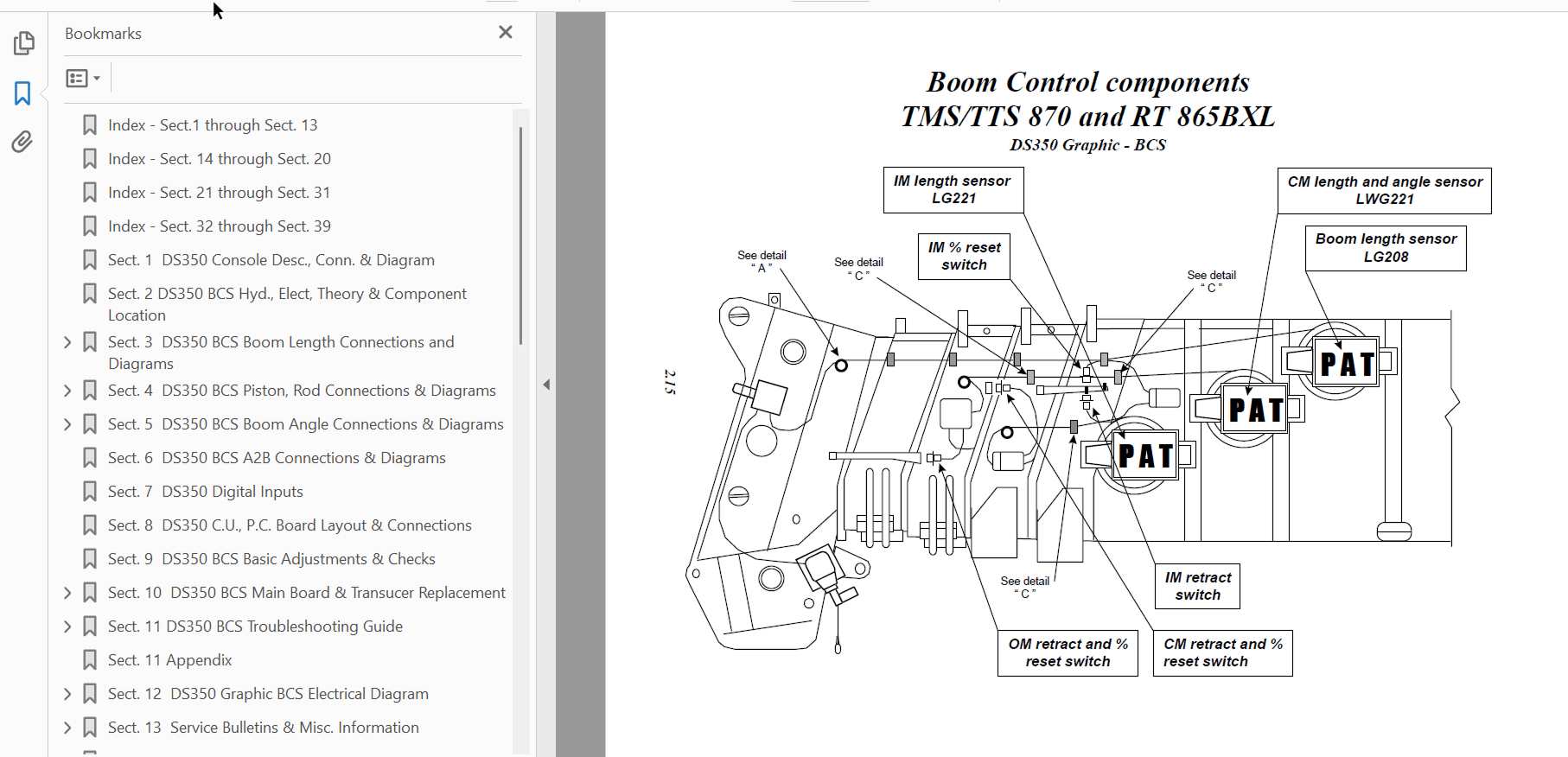The image size is (1568, 757).
Task: Expand Sect. 11 Troubleshooting Guide bookmark
Action: click(67, 627)
